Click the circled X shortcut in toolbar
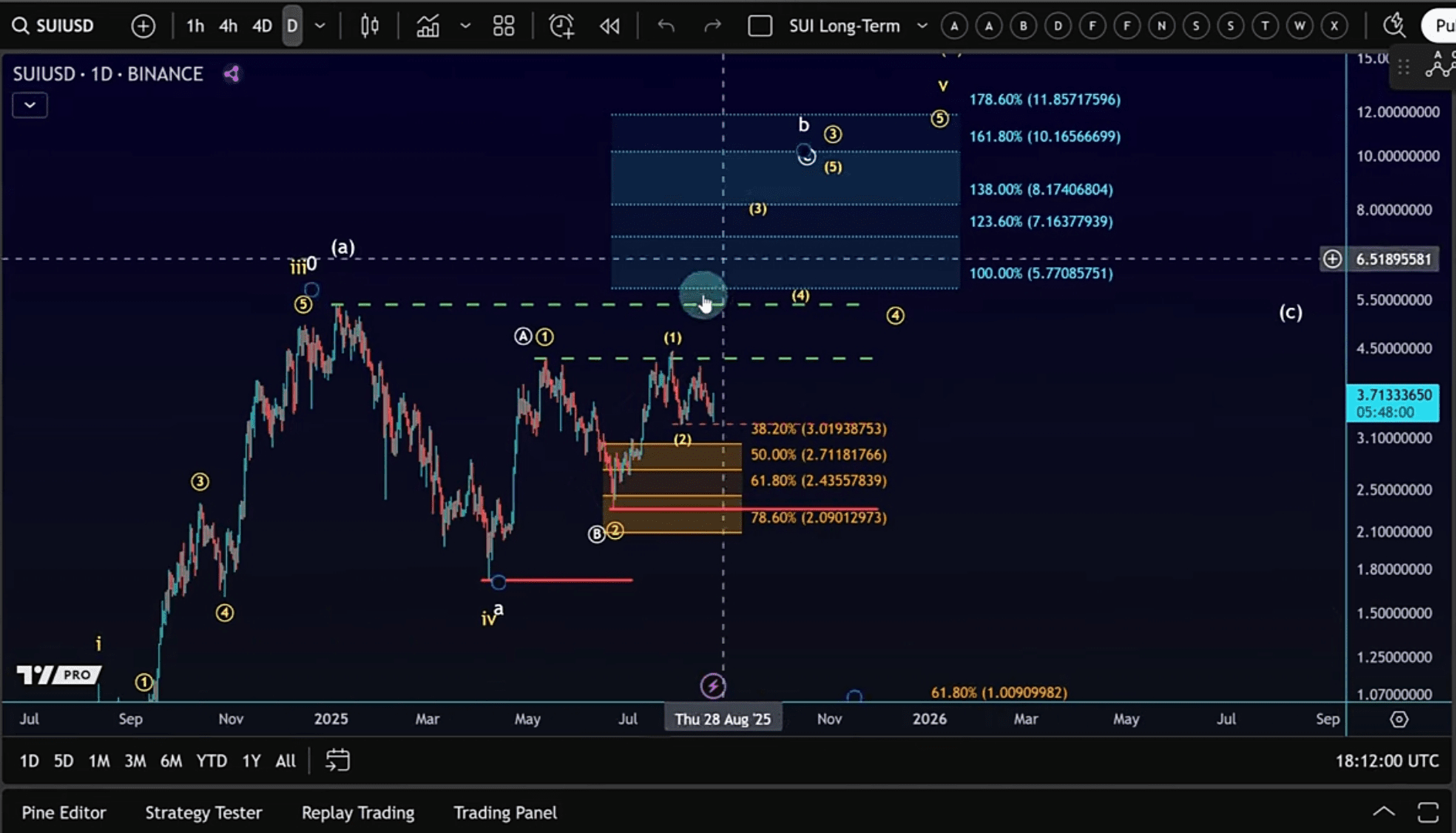The width and height of the screenshot is (1456, 833). click(1334, 26)
